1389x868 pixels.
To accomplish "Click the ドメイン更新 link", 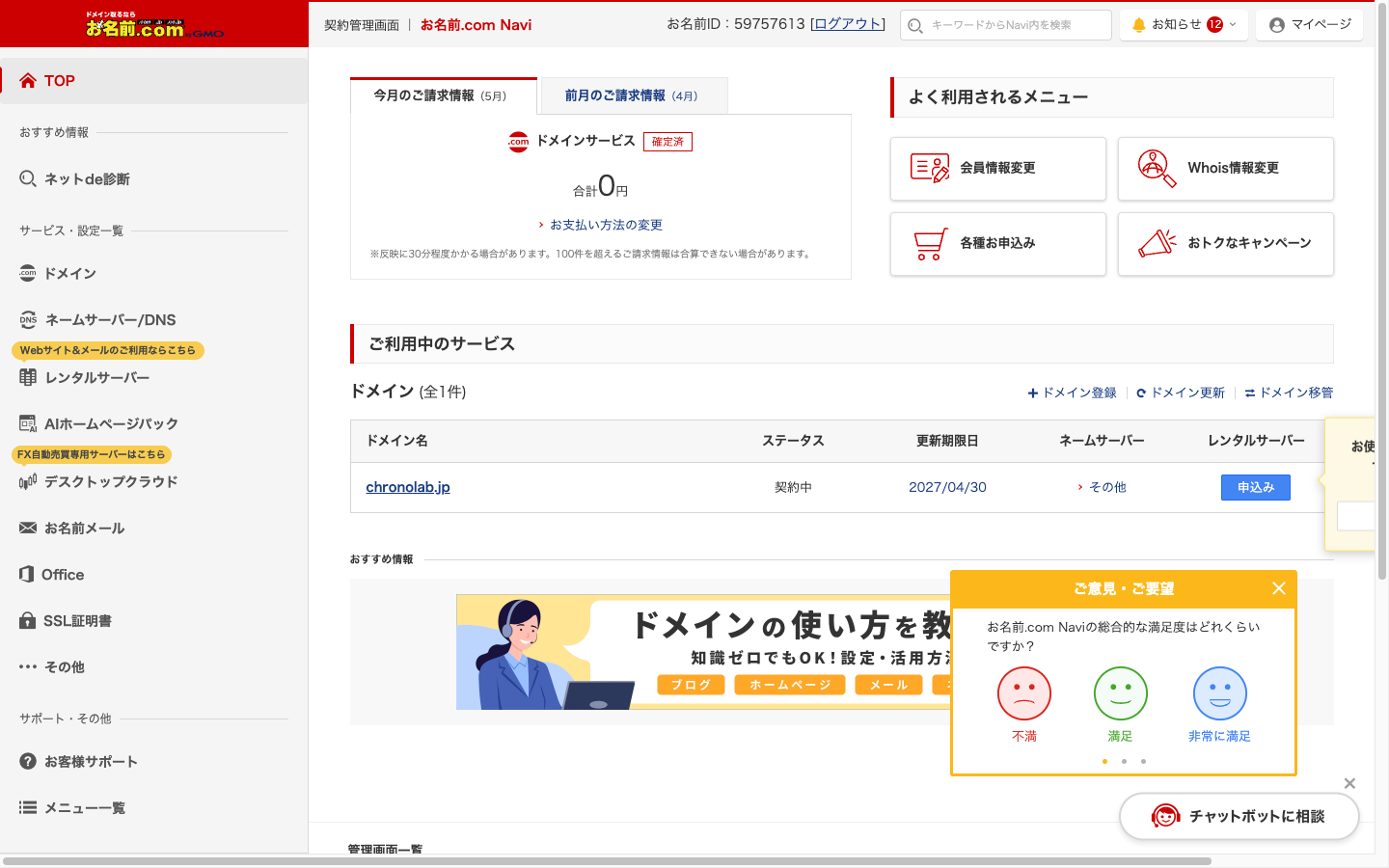I will point(1181,393).
